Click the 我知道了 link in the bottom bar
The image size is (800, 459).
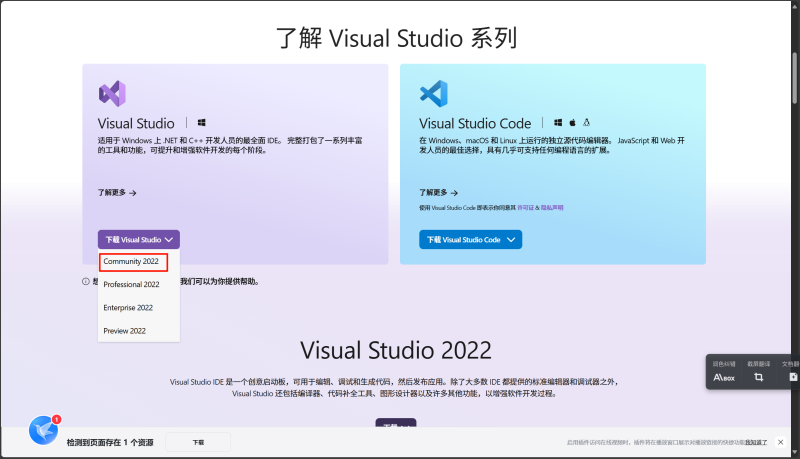tap(756, 442)
